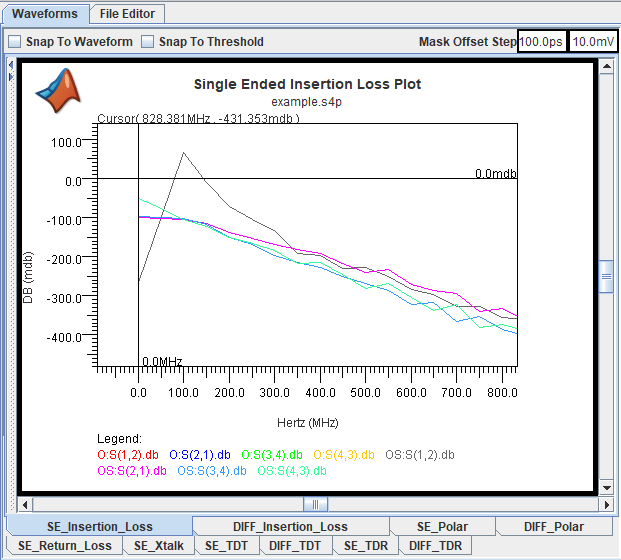Open the SE_Polar tab

(x=442, y=526)
